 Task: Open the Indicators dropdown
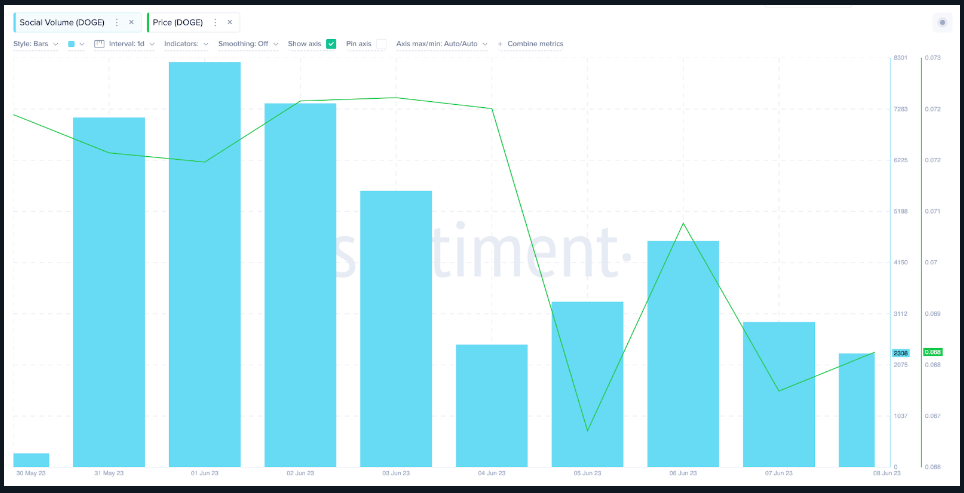point(186,44)
